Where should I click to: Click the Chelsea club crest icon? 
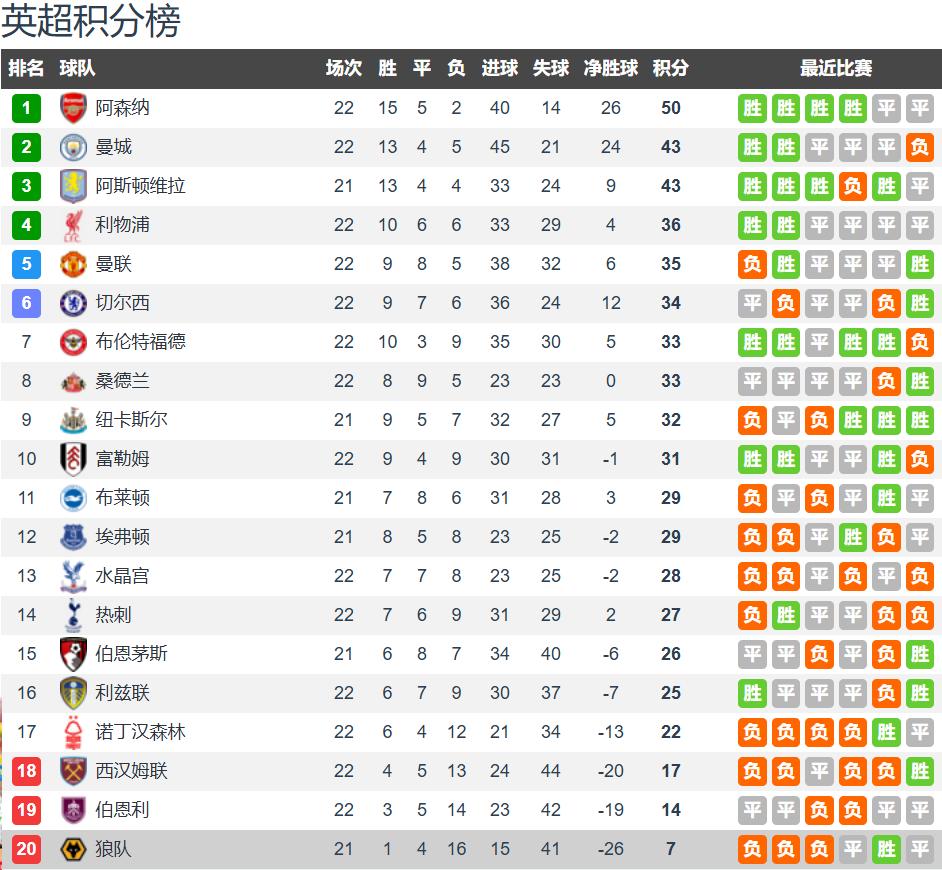tap(74, 303)
